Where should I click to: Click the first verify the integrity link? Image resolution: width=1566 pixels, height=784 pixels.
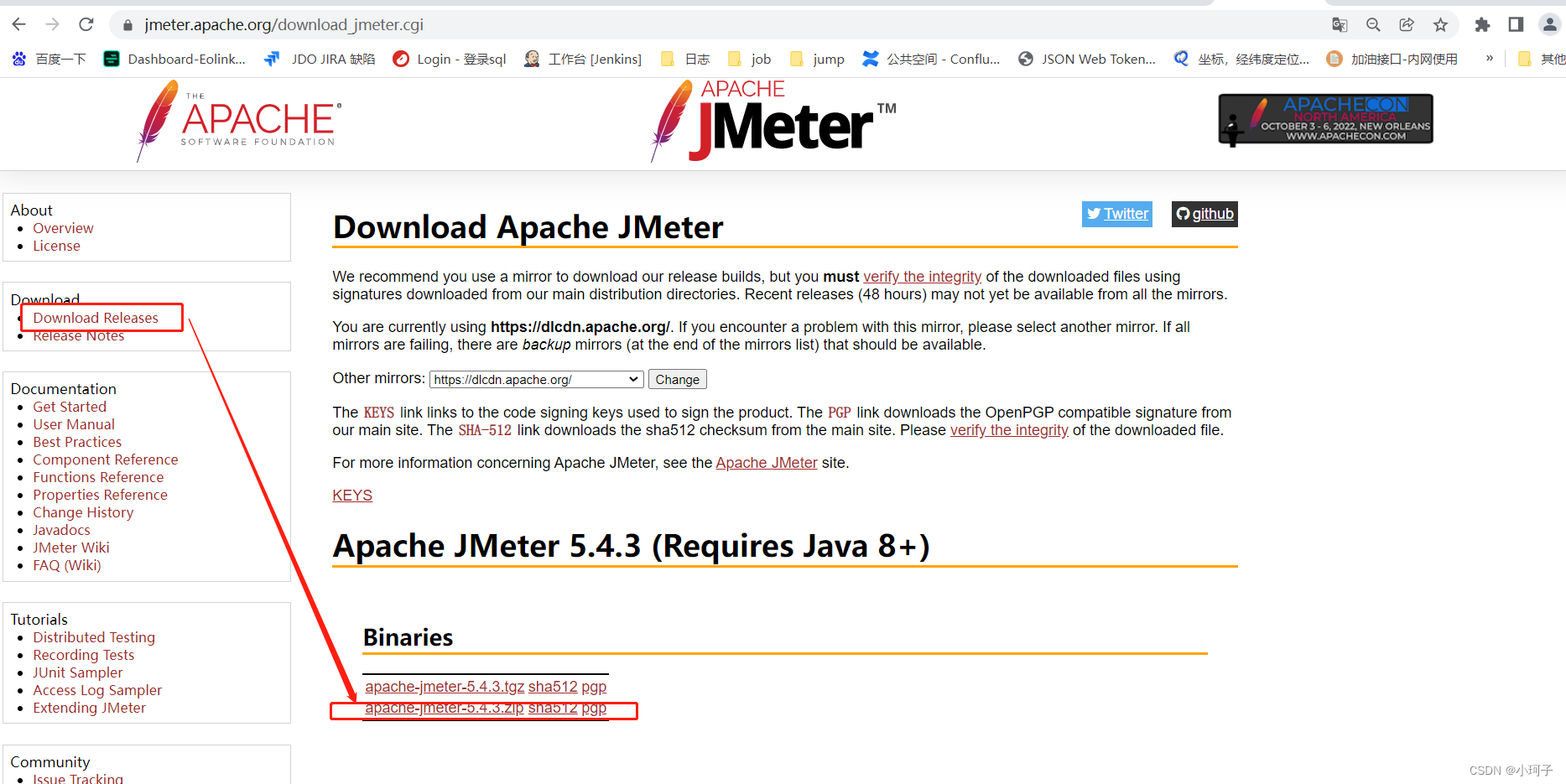[922, 277]
